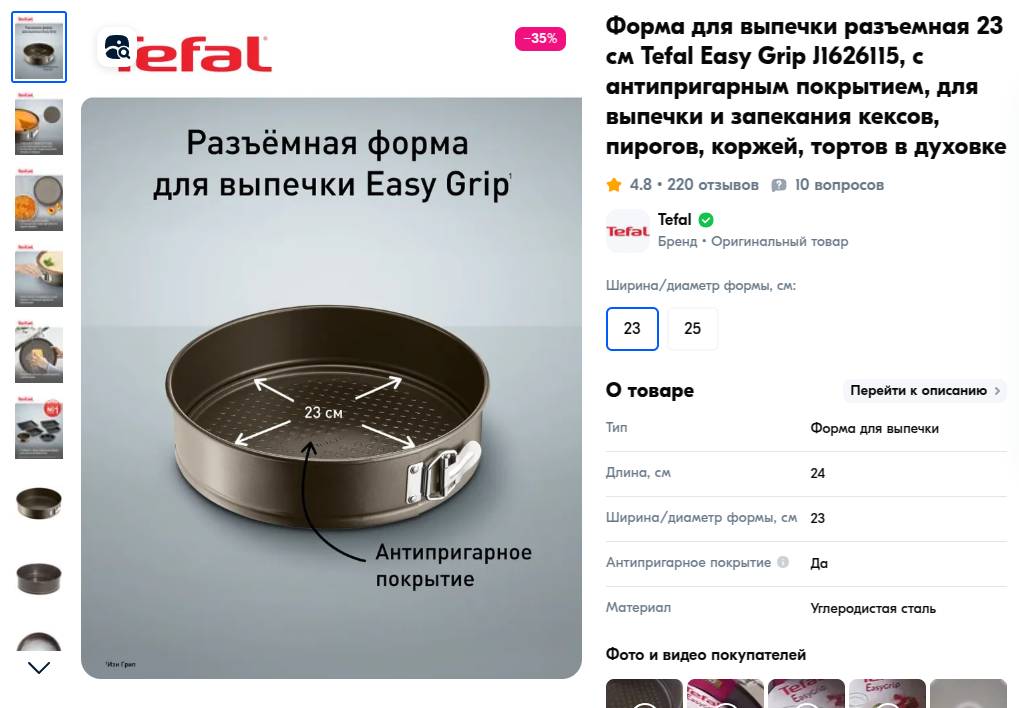Image resolution: width=1019 pixels, height=708 pixels.
Task: Open the Tefal brand name link
Action: [675, 220]
